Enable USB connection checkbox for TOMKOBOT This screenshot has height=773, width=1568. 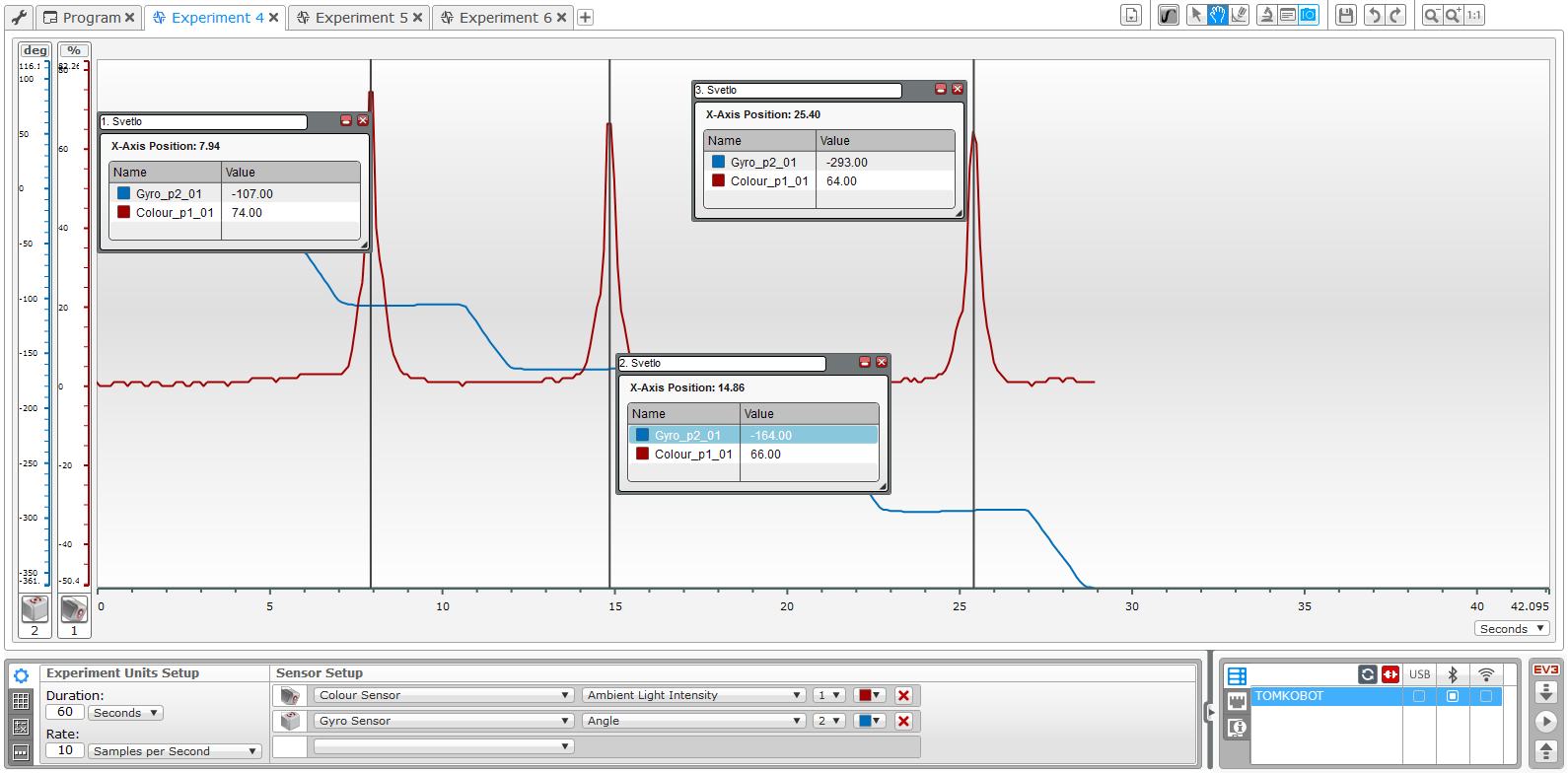(x=1419, y=696)
